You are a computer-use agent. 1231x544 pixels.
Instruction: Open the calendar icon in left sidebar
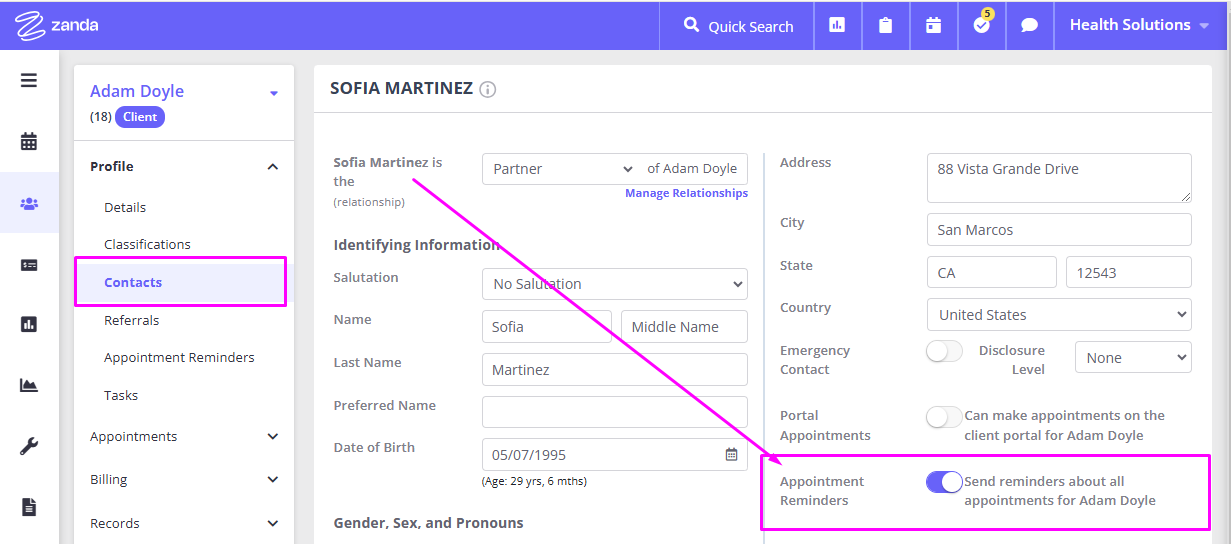pyautogui.click(x=29, y=141)
